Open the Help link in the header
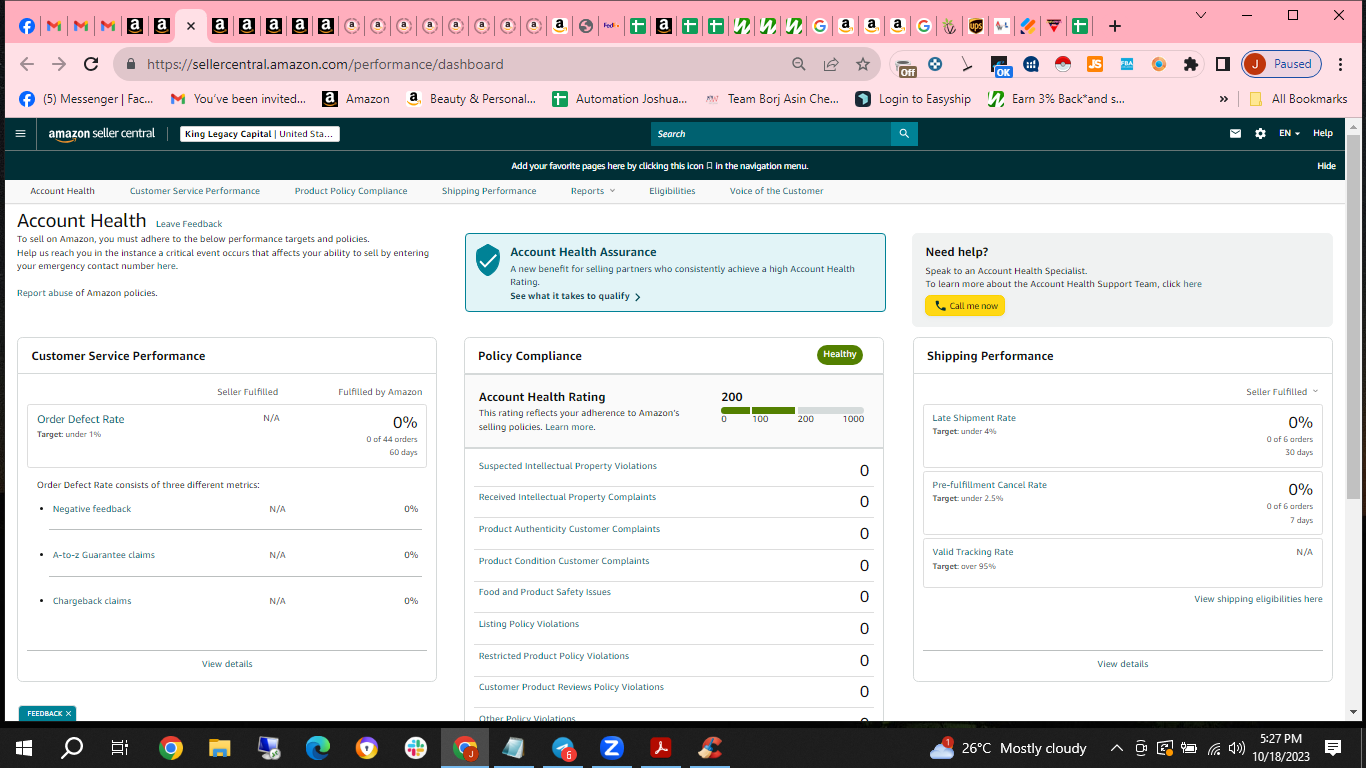 [1323, 133]
